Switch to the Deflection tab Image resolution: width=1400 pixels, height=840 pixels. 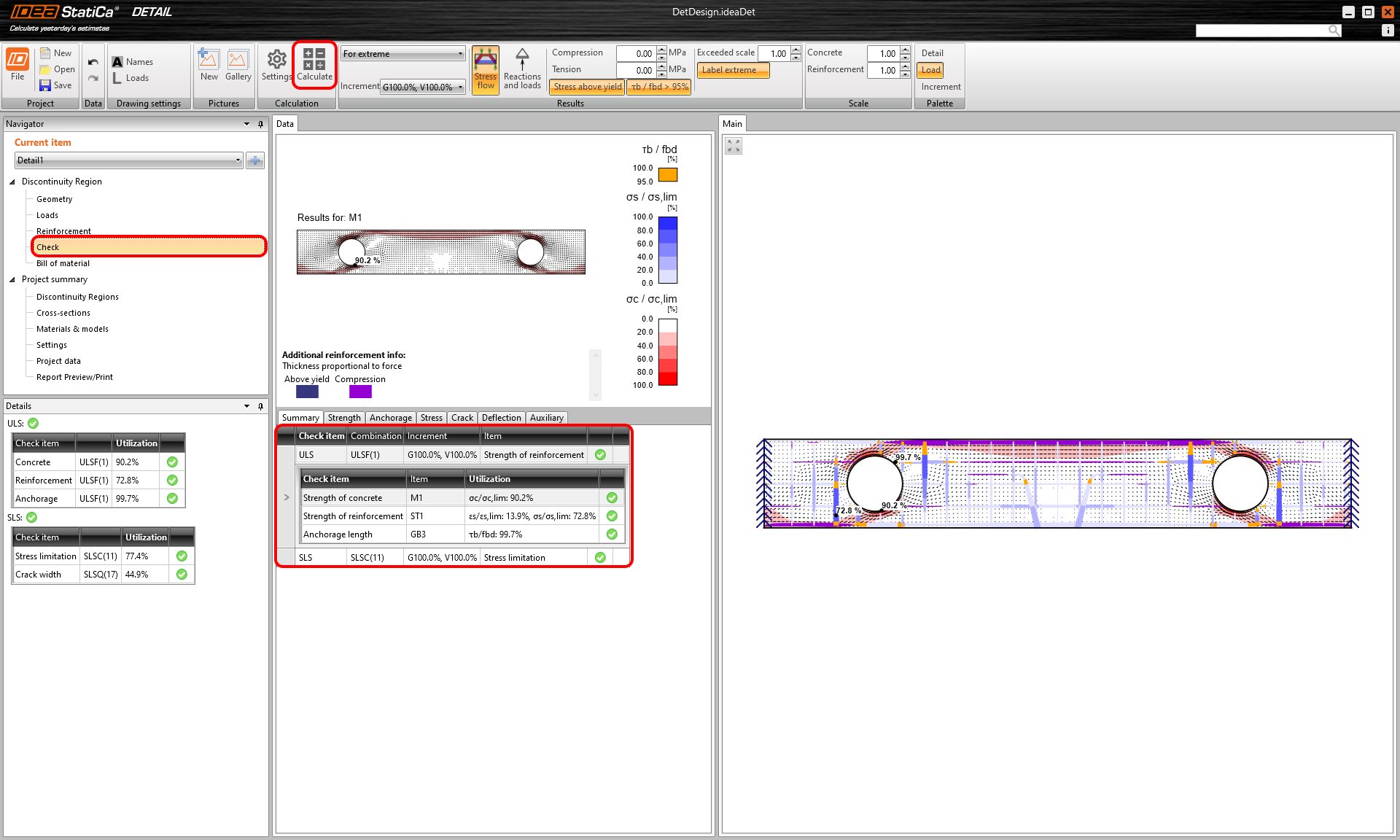(x=501, y=418)
